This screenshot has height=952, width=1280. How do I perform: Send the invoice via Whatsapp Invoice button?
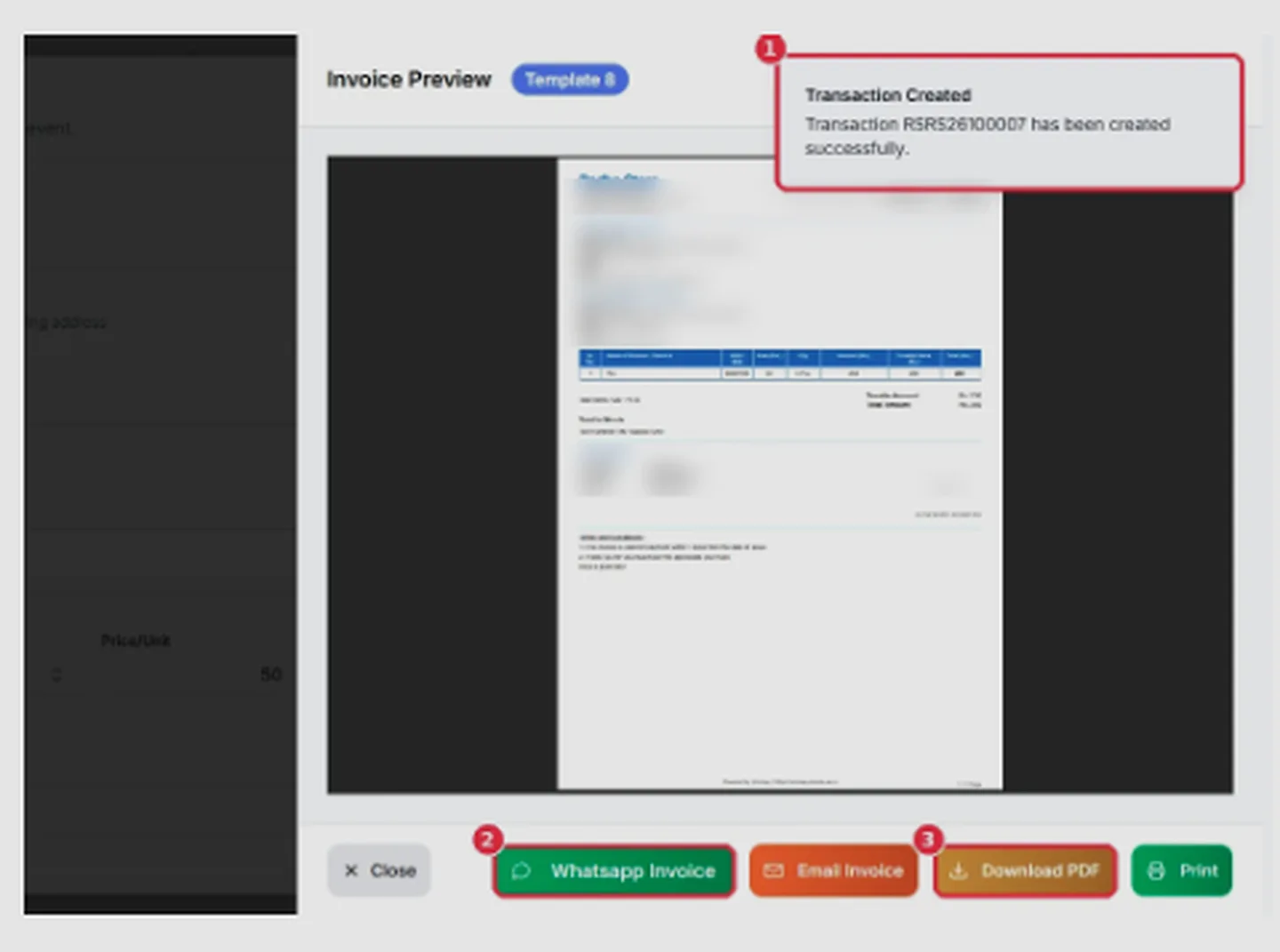tap(614, 870)
